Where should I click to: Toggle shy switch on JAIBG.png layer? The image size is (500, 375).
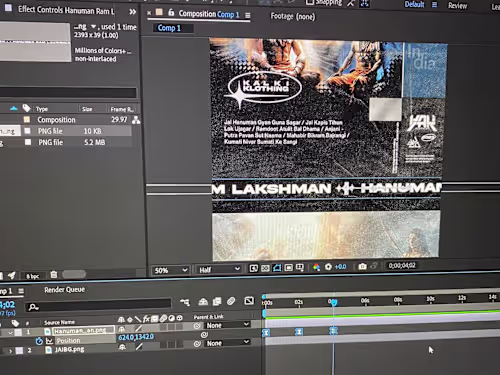click(122, 347)
